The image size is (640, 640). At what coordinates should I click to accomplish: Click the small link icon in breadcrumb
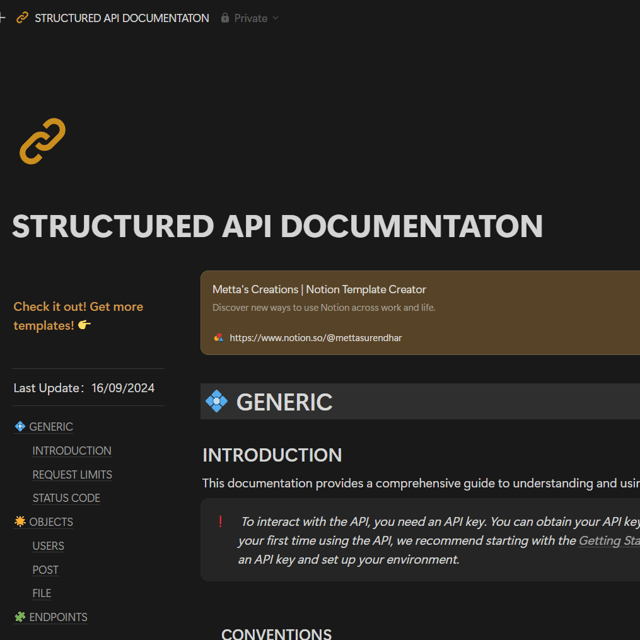pyautogui.click(x=22, y=18)
